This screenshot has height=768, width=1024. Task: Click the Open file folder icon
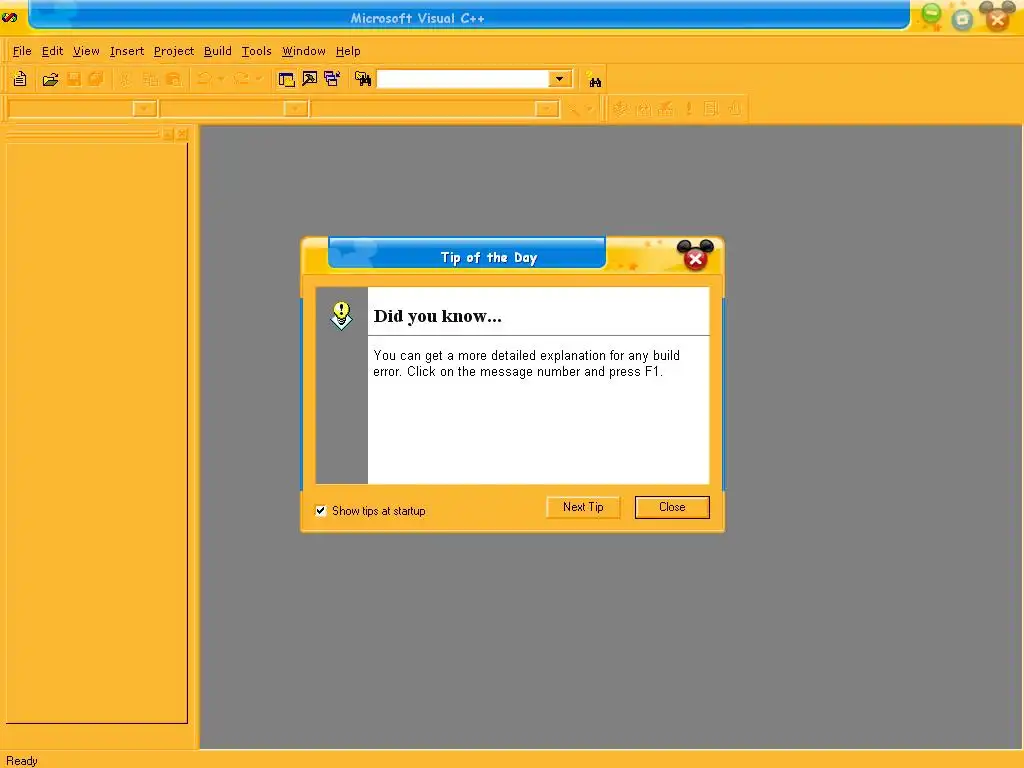(50, 80)
